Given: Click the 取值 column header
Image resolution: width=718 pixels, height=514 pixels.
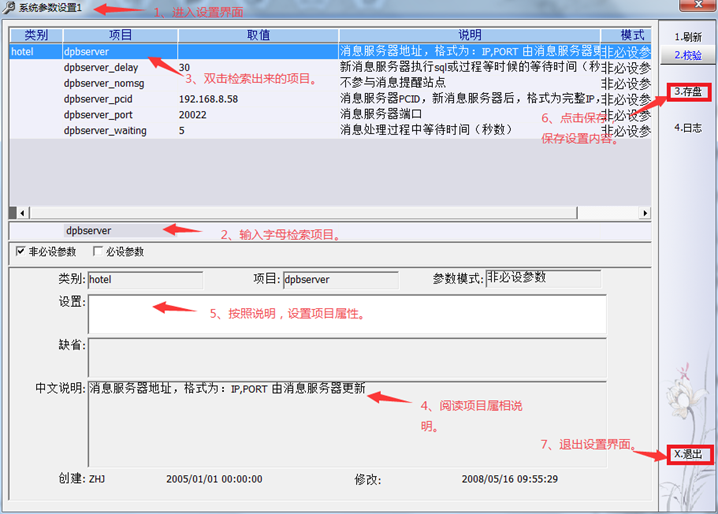Looking at the screenshot, I should click(x=257, y=35).
